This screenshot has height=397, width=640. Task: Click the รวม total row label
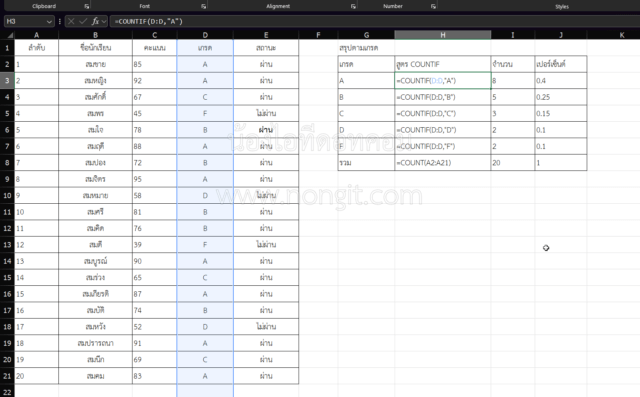pyautogui.click(x=366, y=162)
